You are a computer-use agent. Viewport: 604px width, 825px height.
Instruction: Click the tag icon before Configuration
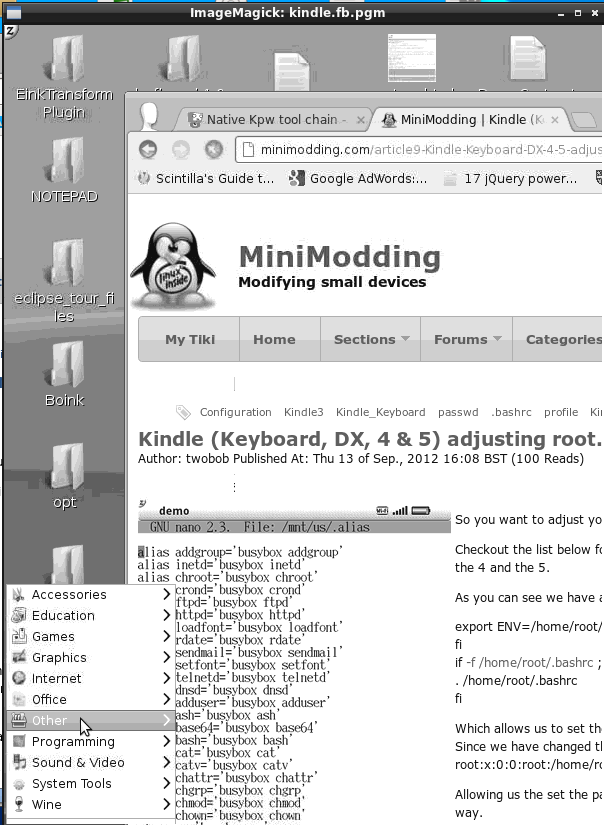[183, 412]
